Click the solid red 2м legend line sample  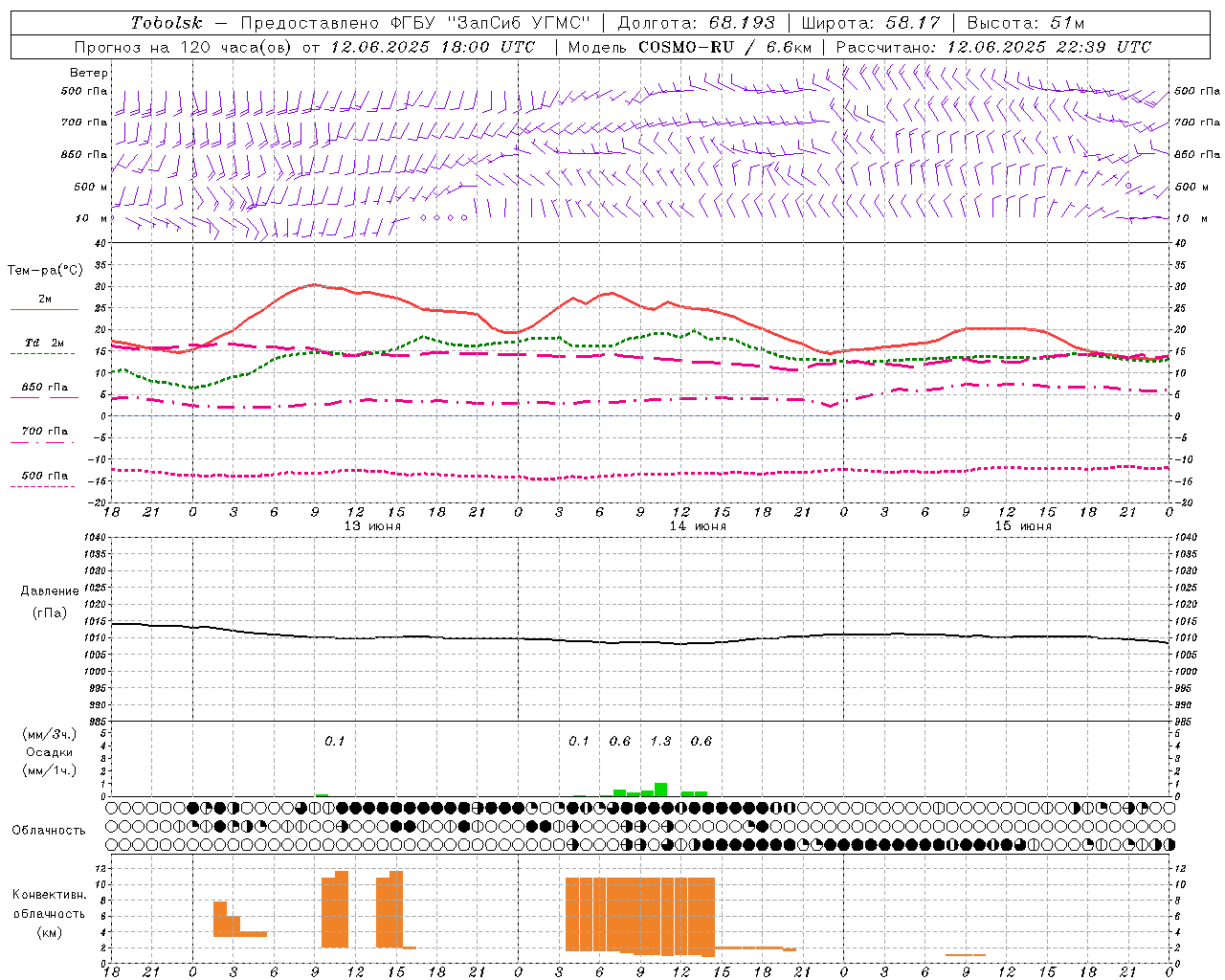(44, 310)
